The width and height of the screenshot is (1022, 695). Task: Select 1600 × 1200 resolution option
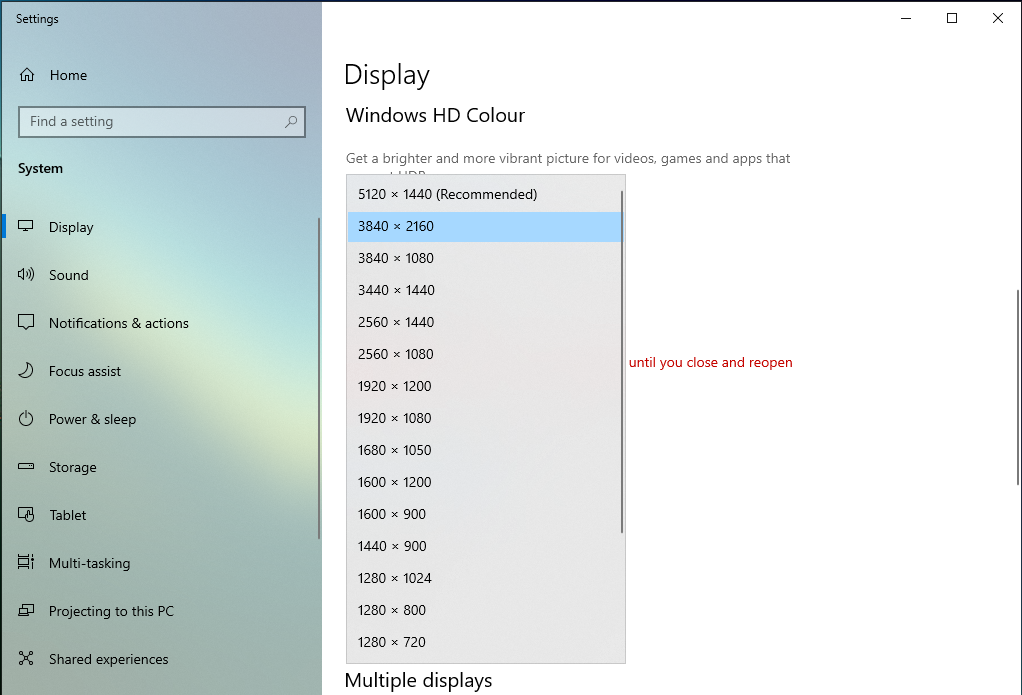(485, 482)
